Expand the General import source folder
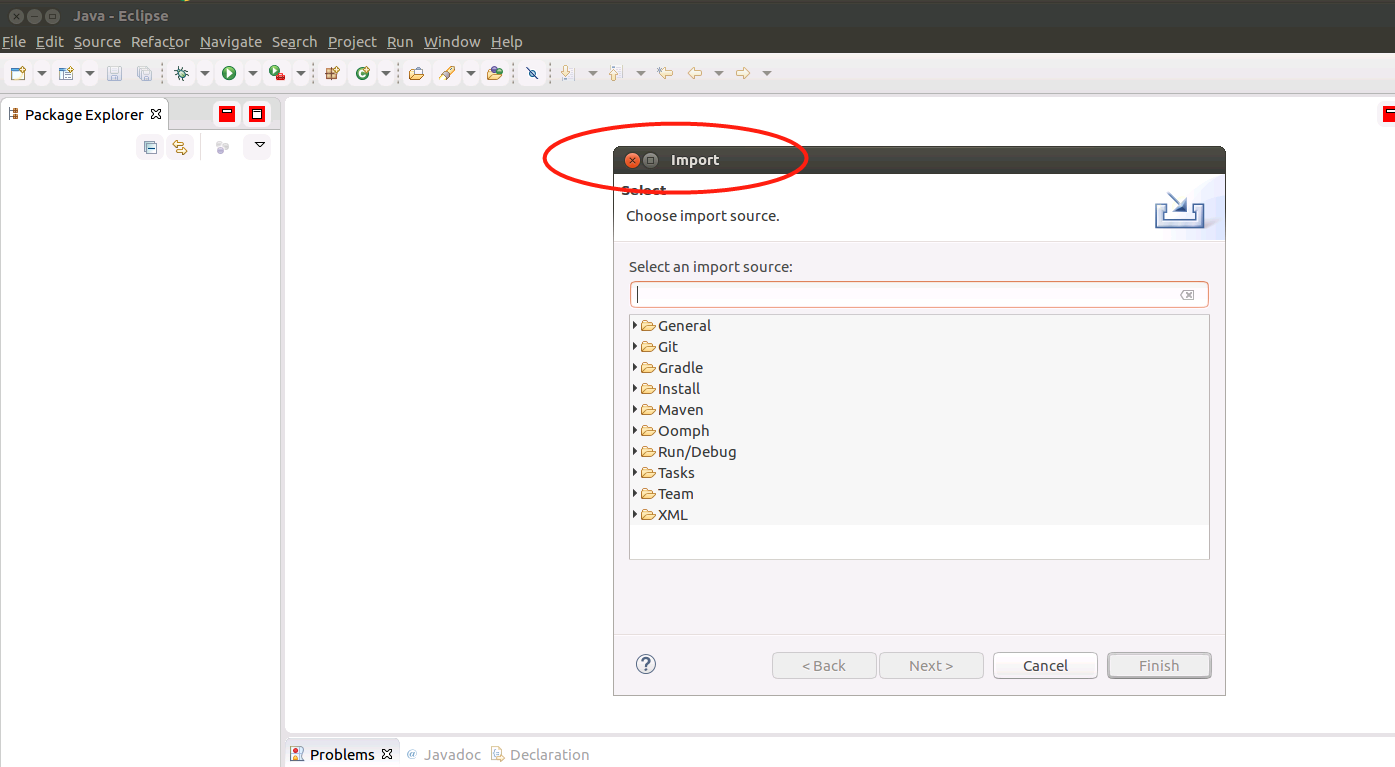1395x767 pixels. point(635,325)
